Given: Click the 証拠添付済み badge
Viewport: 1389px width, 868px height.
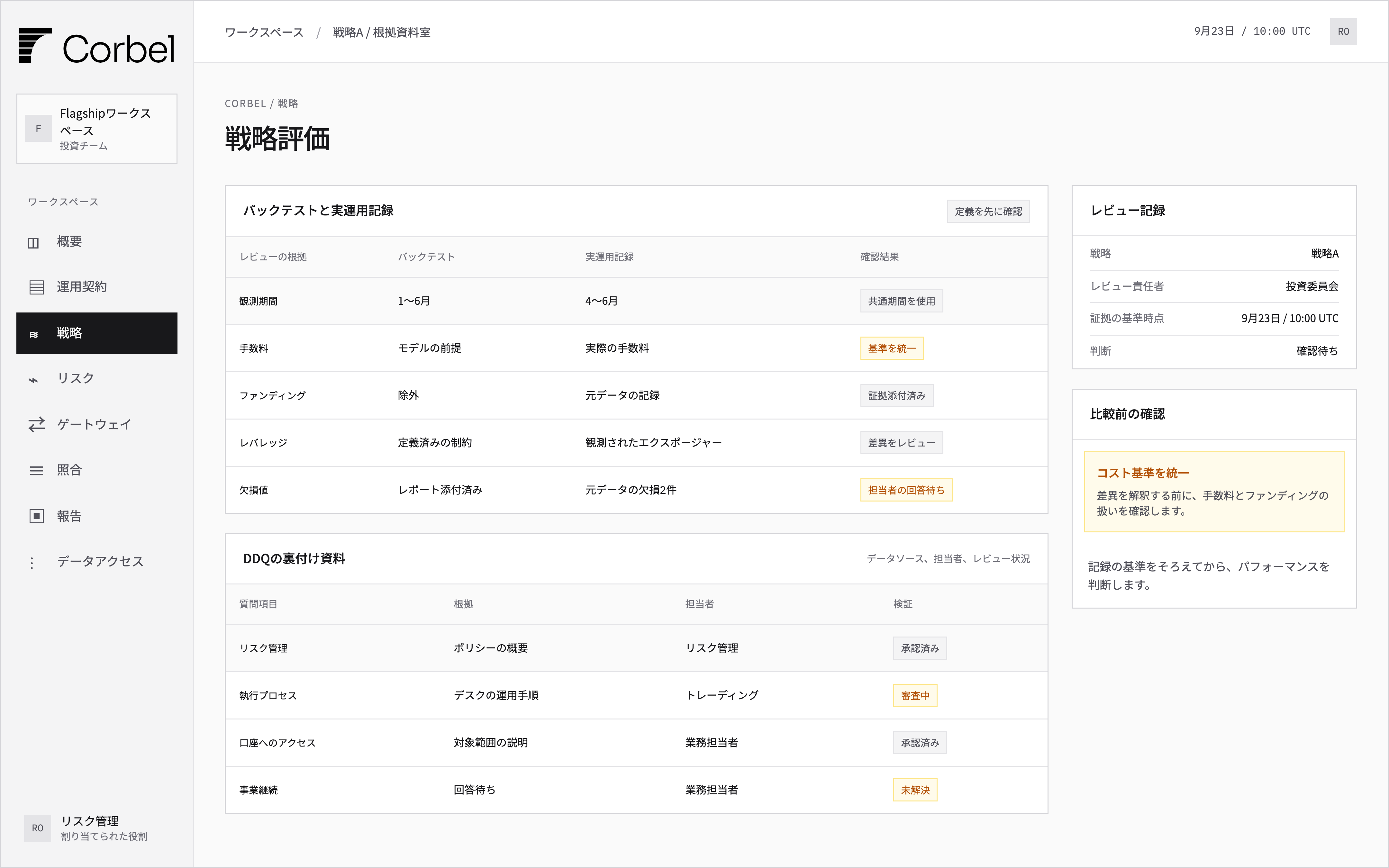Looking at the screenshot, I should (896, 395).
